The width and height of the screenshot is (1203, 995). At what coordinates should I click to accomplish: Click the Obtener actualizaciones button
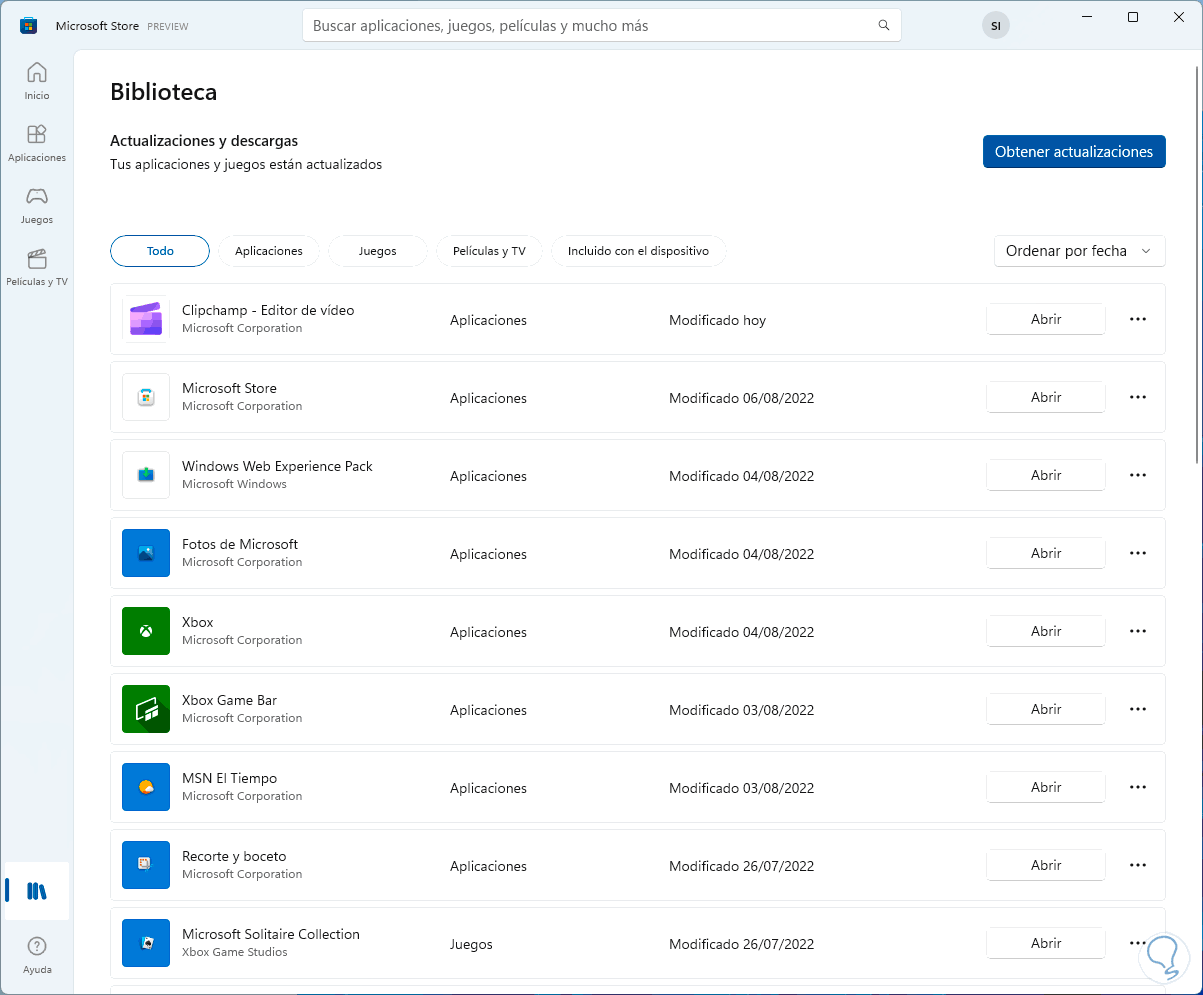(1073, 152)
